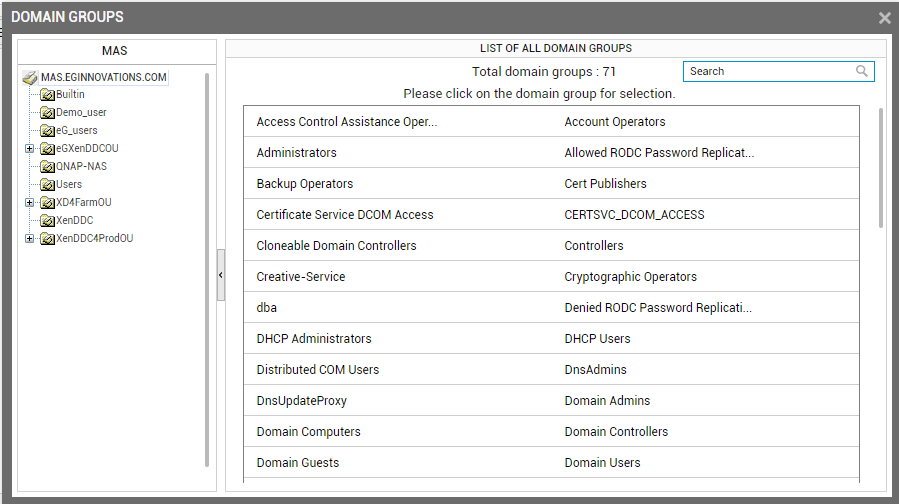Select the XD4FarmOU tree node label
The height and width of the screenshot is (504, 899).
pyautogui.click(x=84, y=202)
